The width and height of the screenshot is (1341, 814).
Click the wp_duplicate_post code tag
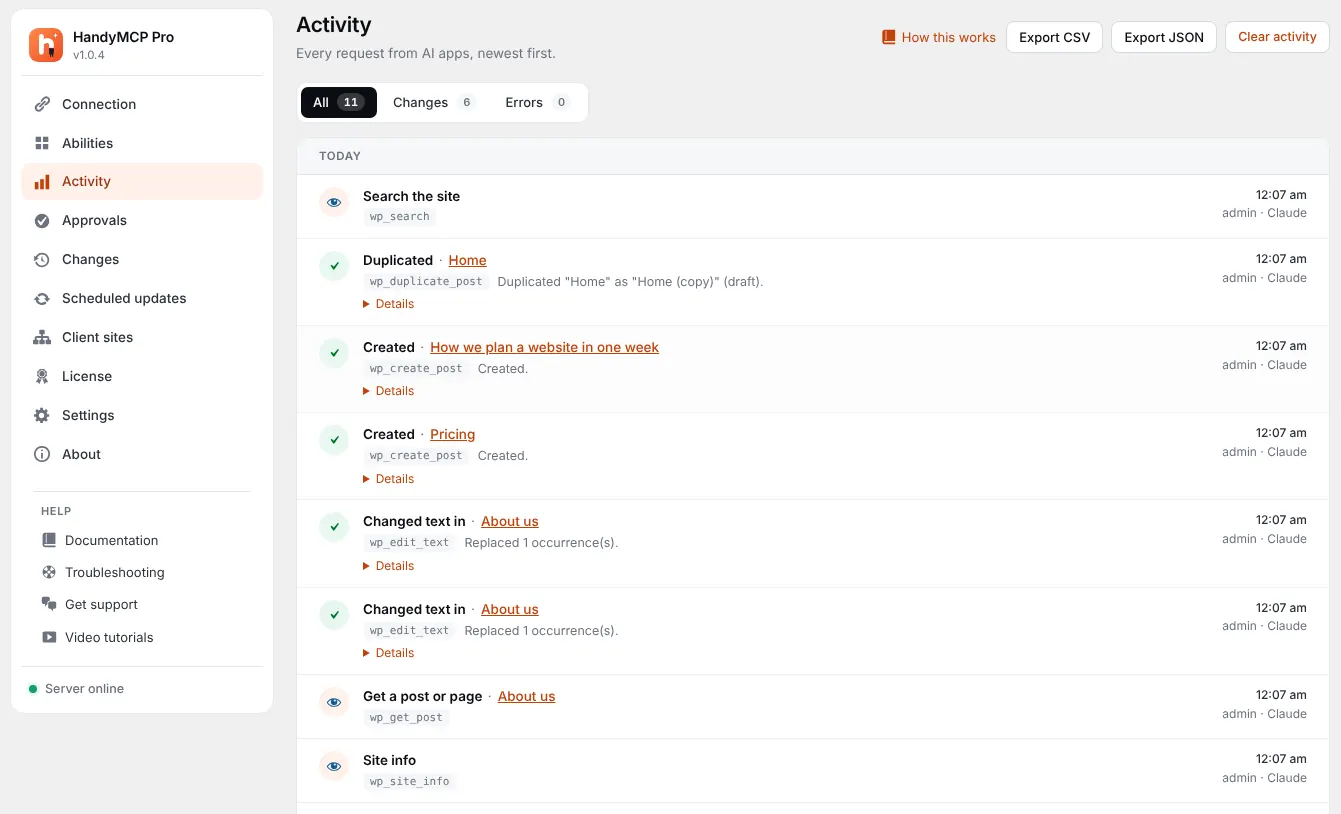click(426, 282)
